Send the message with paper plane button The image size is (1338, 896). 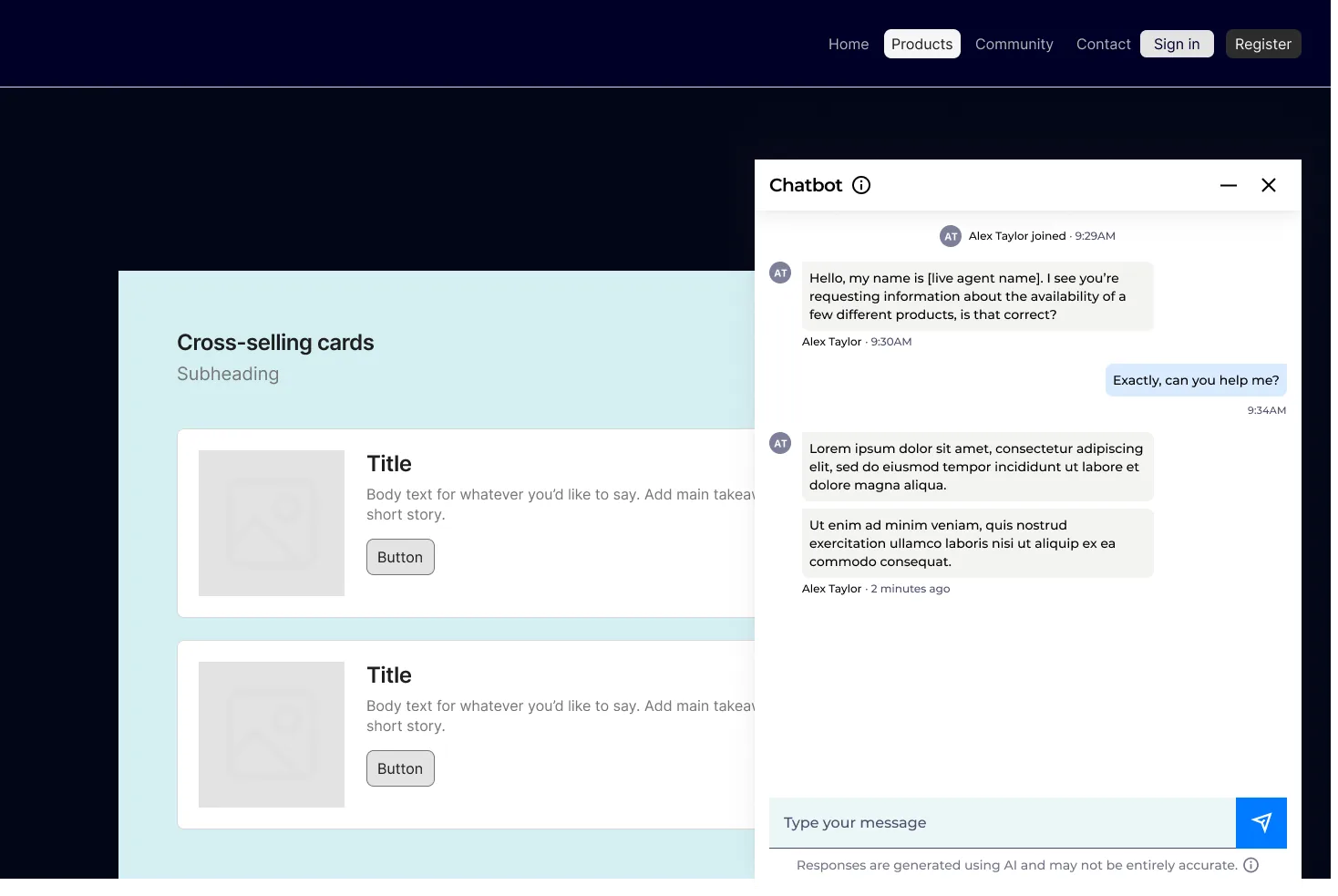point(1261,823)
